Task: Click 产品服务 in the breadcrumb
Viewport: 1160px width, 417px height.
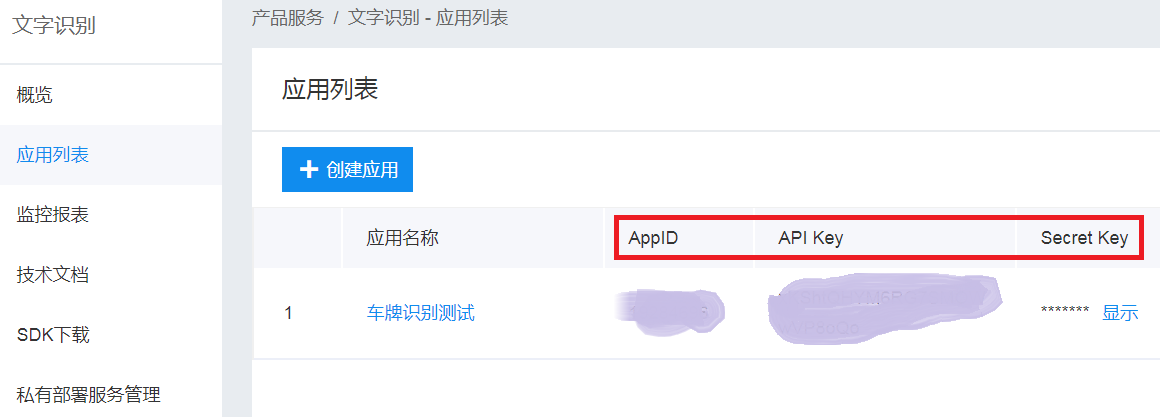Action: (x=288, y=18)
